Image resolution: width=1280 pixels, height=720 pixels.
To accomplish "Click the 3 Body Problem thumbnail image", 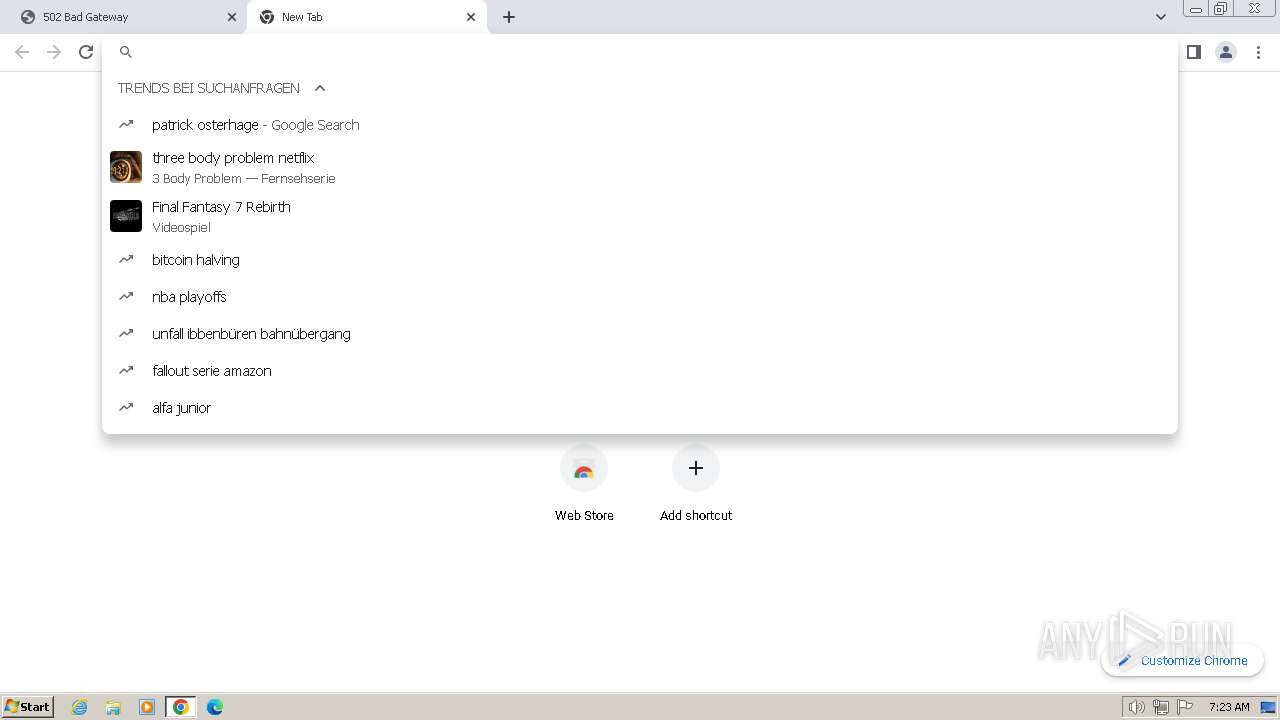I will coord(126,167).
